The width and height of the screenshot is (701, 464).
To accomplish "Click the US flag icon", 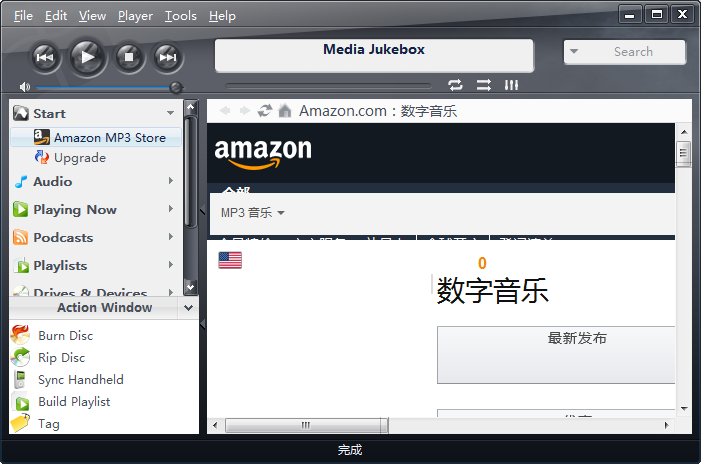I will [x=230, y=260].
